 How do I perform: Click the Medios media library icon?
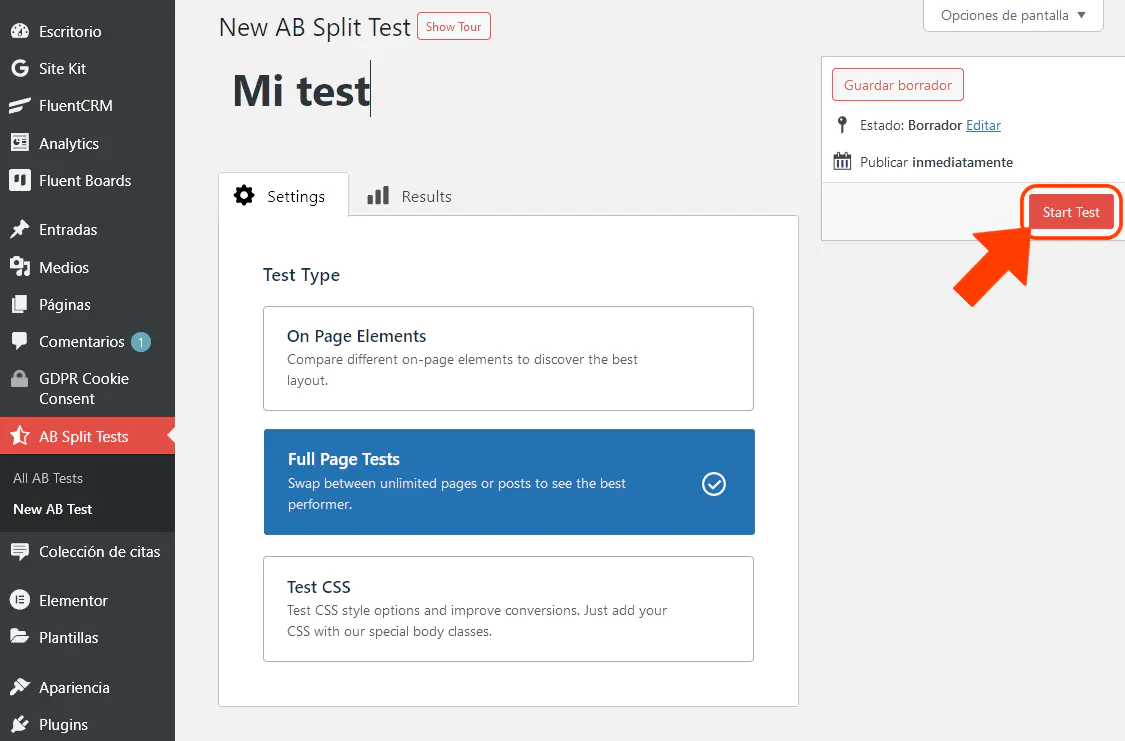19,267
